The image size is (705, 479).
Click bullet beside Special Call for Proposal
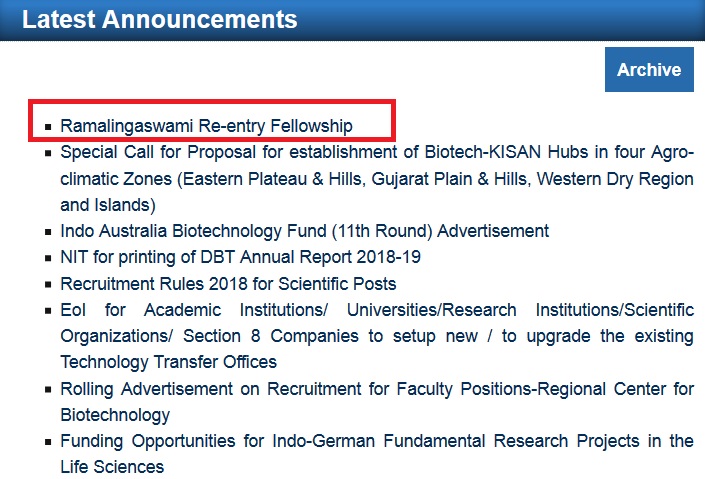47,154
